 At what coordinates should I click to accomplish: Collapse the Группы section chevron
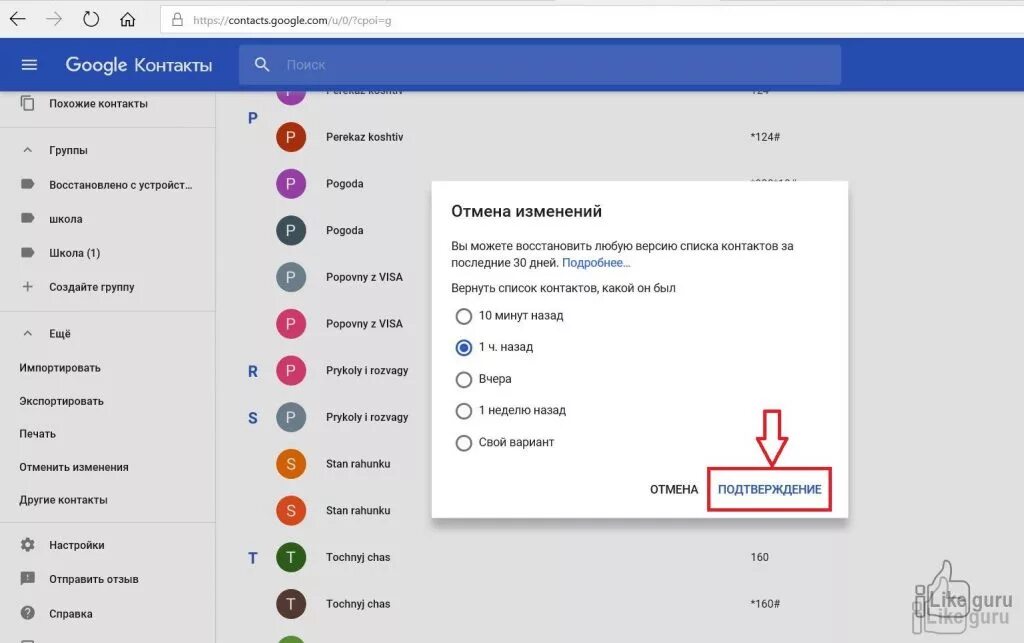27,150
